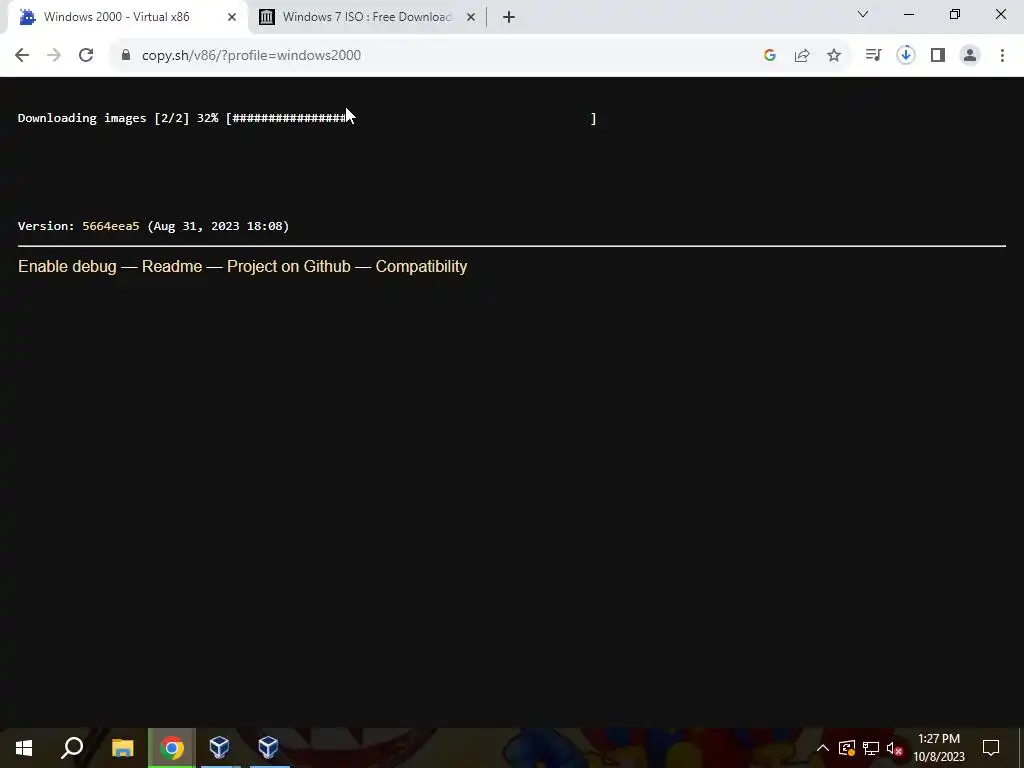
Task: Expand the tab search chevron
Action: pyautogui.click(x=863, y=14)
